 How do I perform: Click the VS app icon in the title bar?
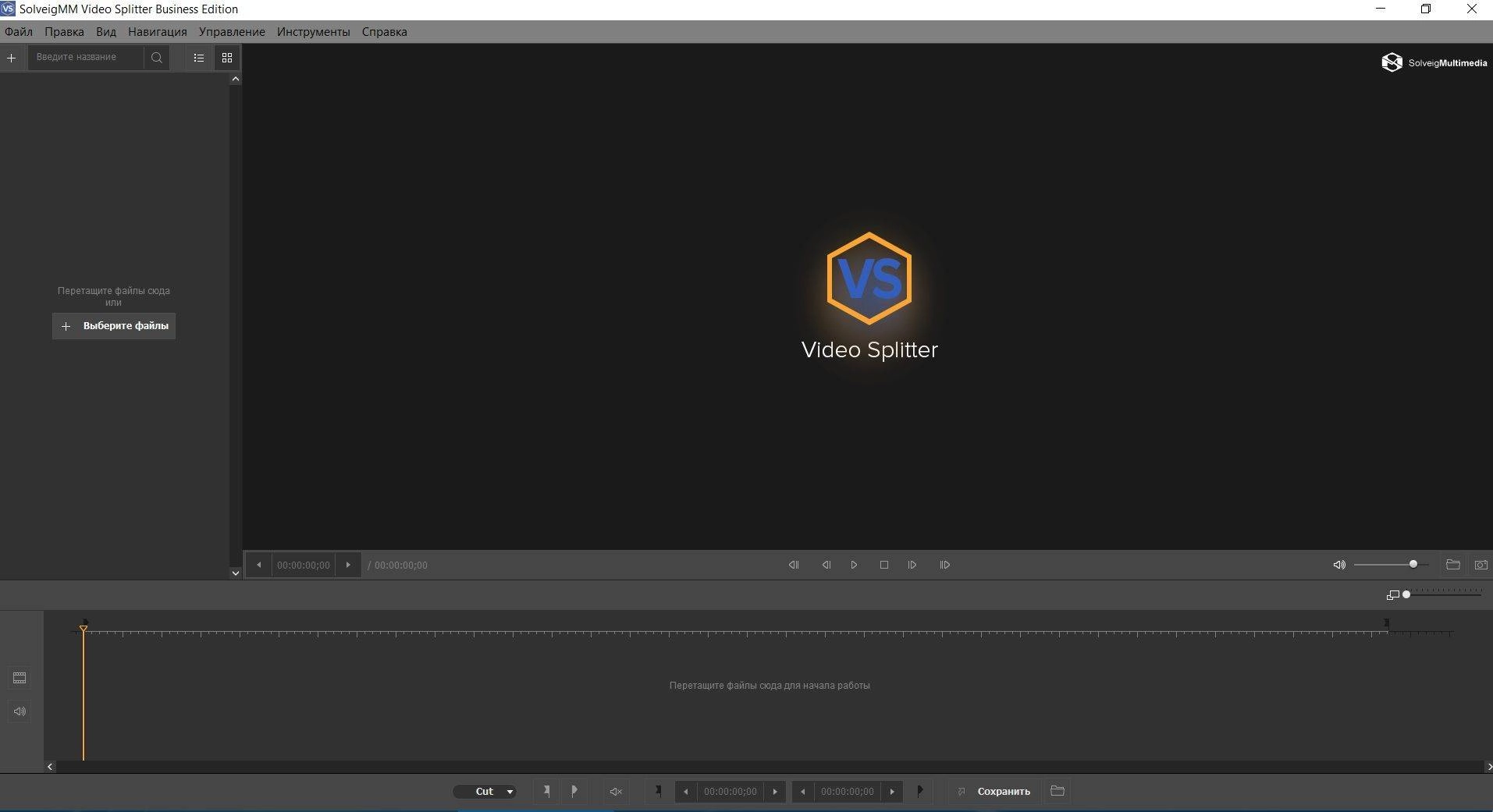pos(8,9)
